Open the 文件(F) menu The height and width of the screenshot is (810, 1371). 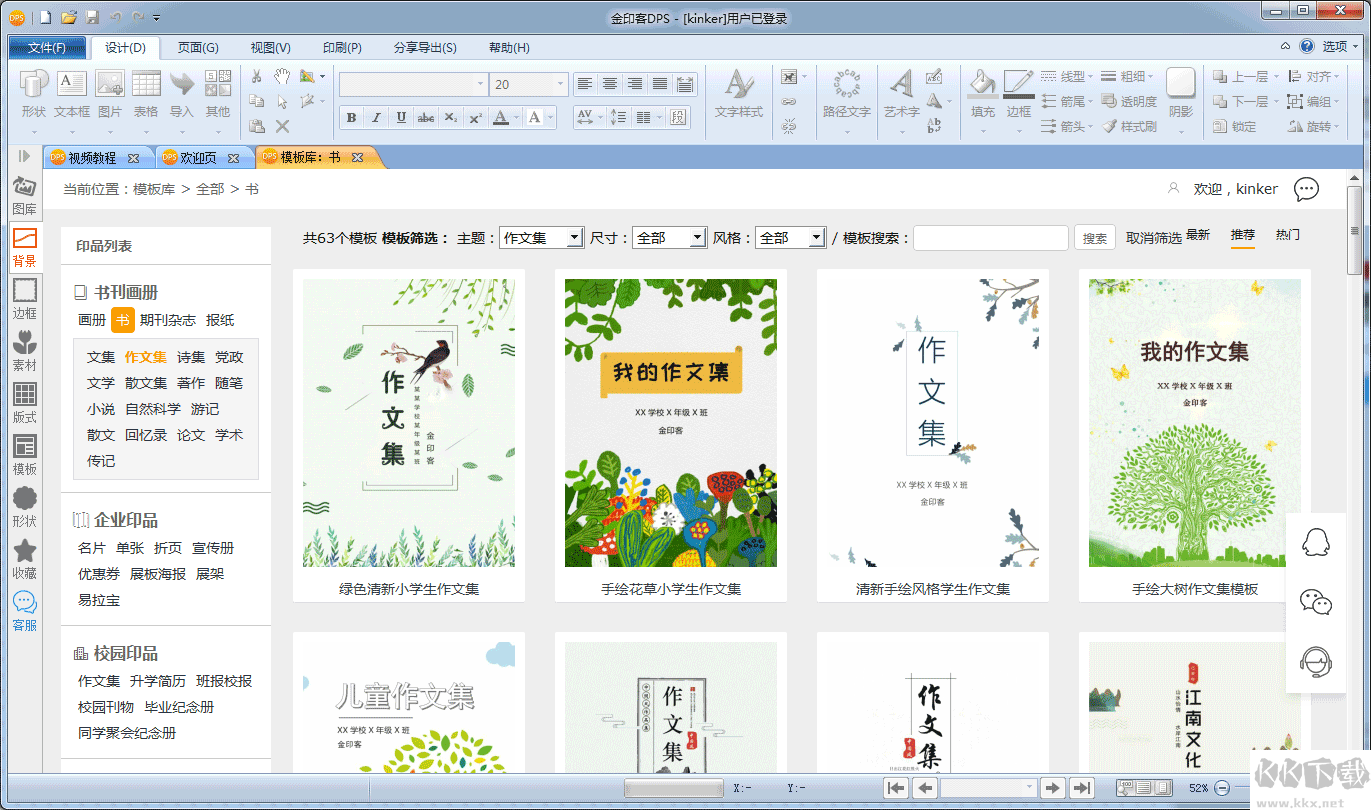[47, 47]
